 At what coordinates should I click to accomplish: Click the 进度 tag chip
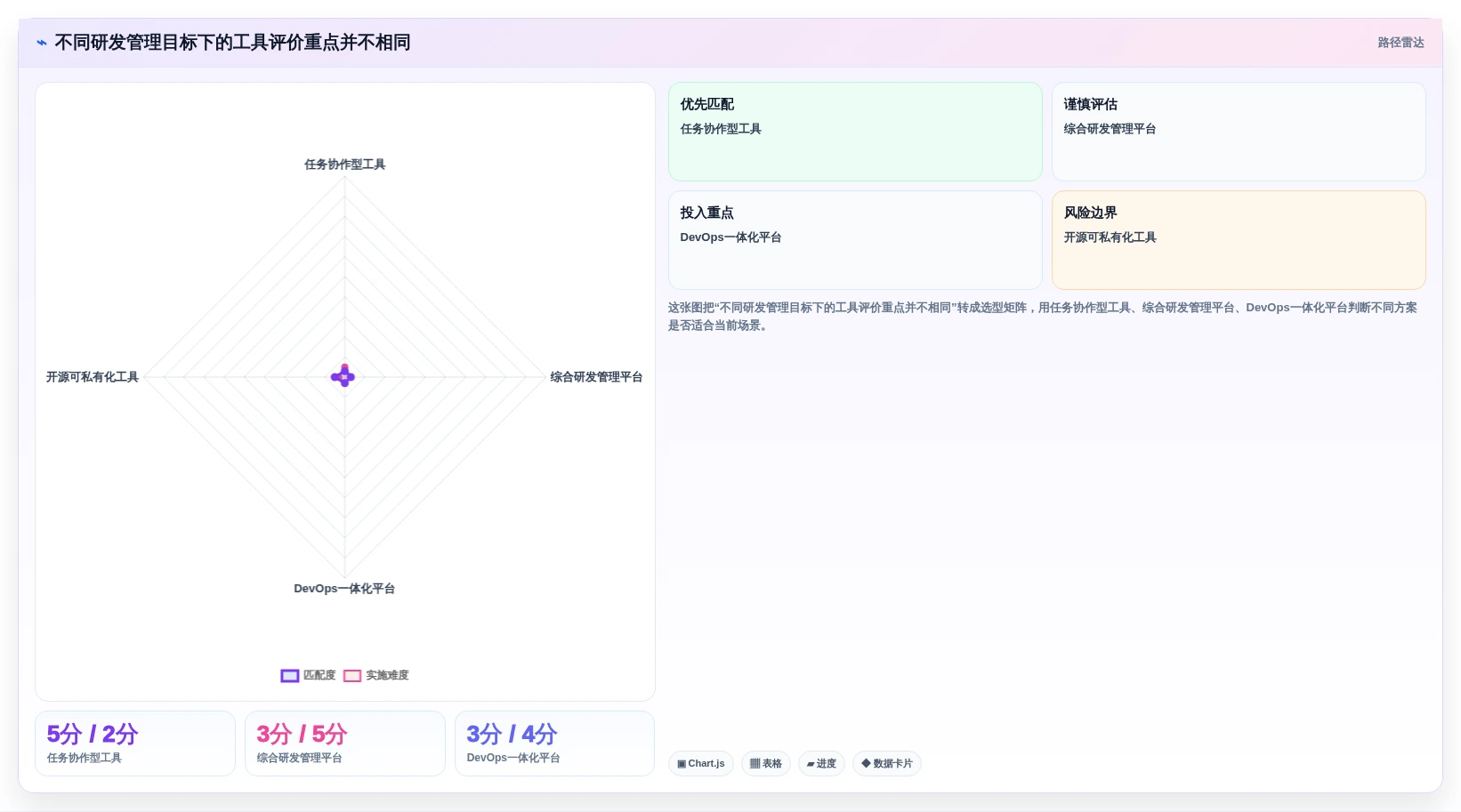click(821, 764)
